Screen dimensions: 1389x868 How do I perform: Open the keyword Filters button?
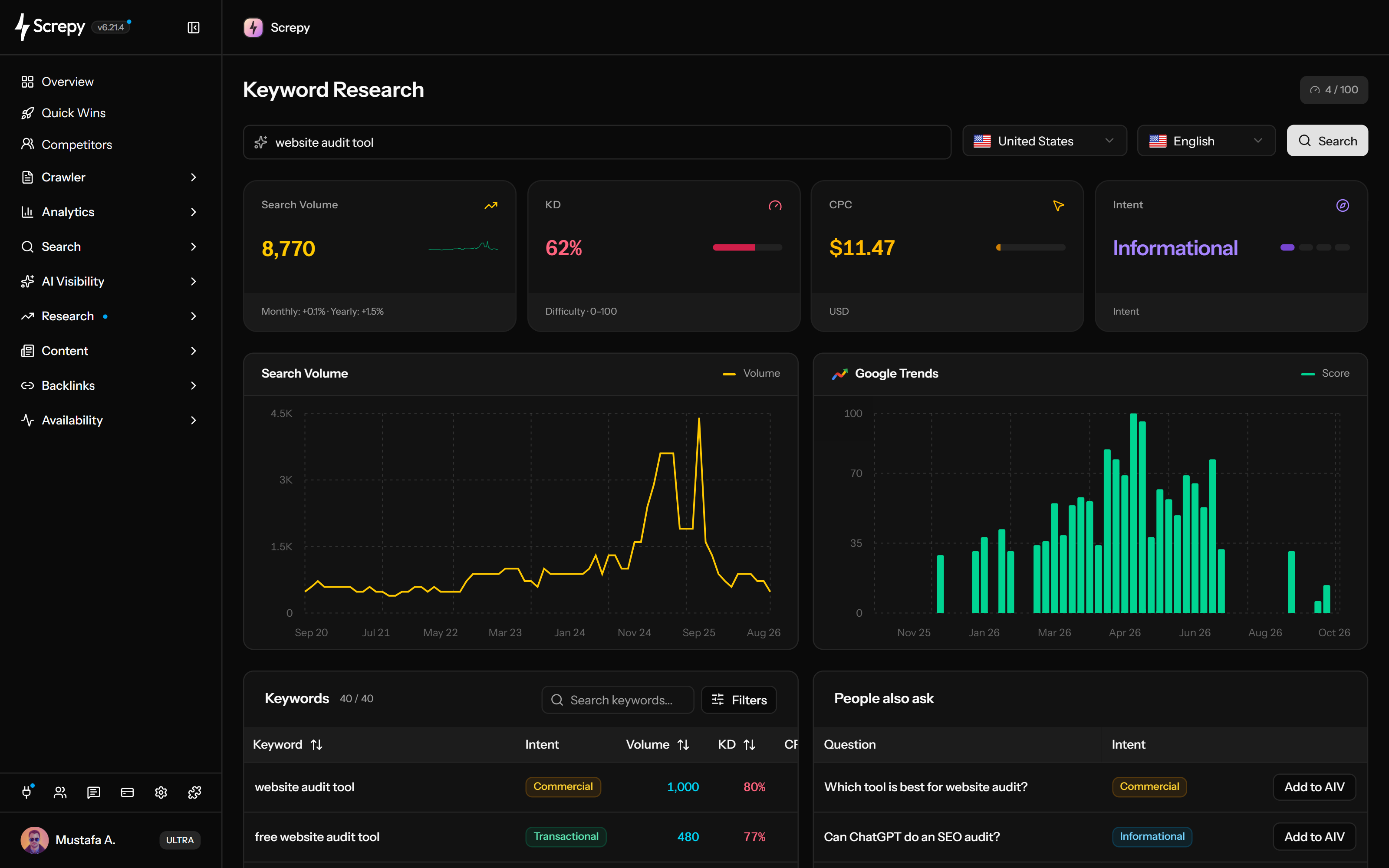coord(739,700)
